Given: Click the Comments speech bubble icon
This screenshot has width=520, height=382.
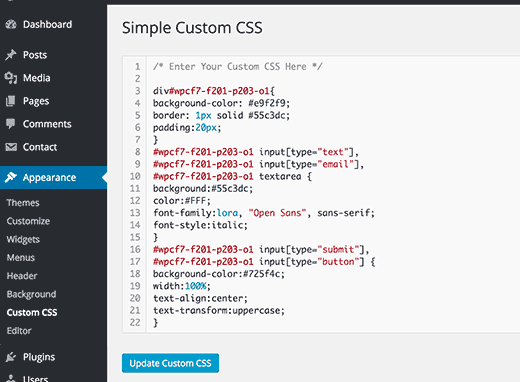Looking at the screenshot, I should click(11, 124).
